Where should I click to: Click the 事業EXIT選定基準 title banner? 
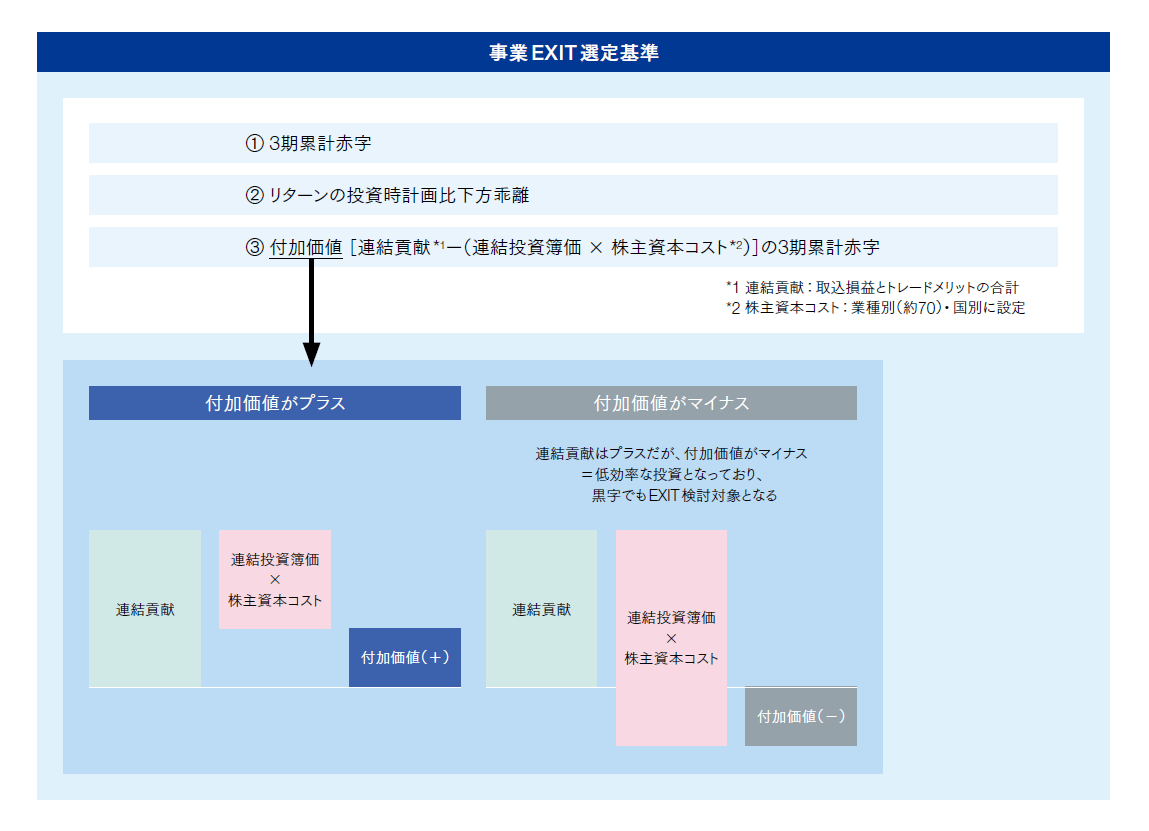point(573,53)
